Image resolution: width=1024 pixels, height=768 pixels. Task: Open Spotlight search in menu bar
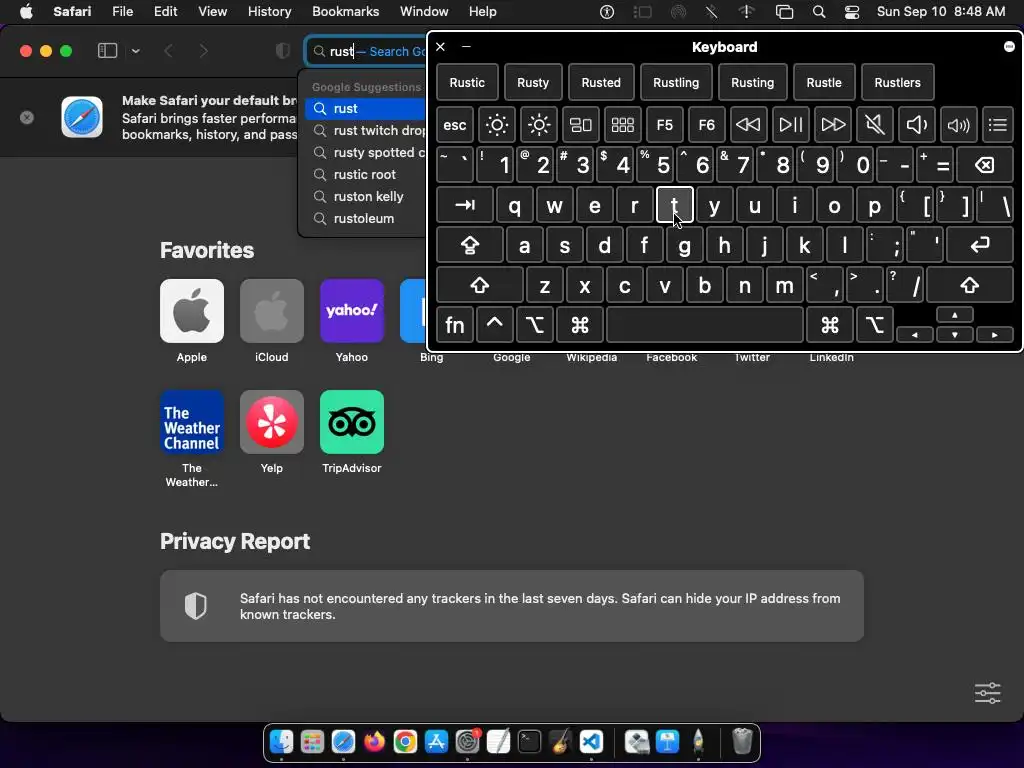click(x=819, y=12)
